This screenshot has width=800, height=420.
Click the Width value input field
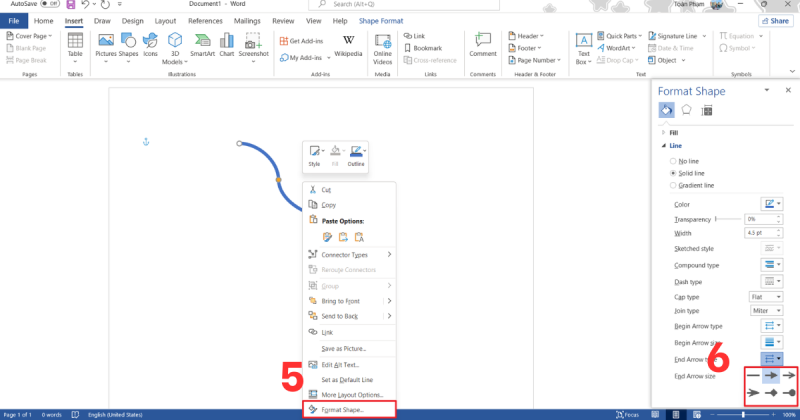tap(758, 232)
